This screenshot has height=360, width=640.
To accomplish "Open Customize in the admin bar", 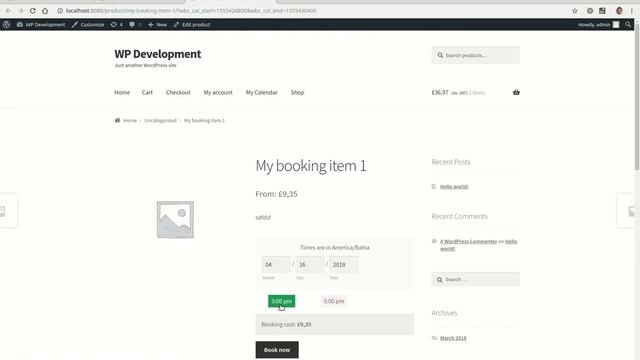I will click(x=88, y=24).
